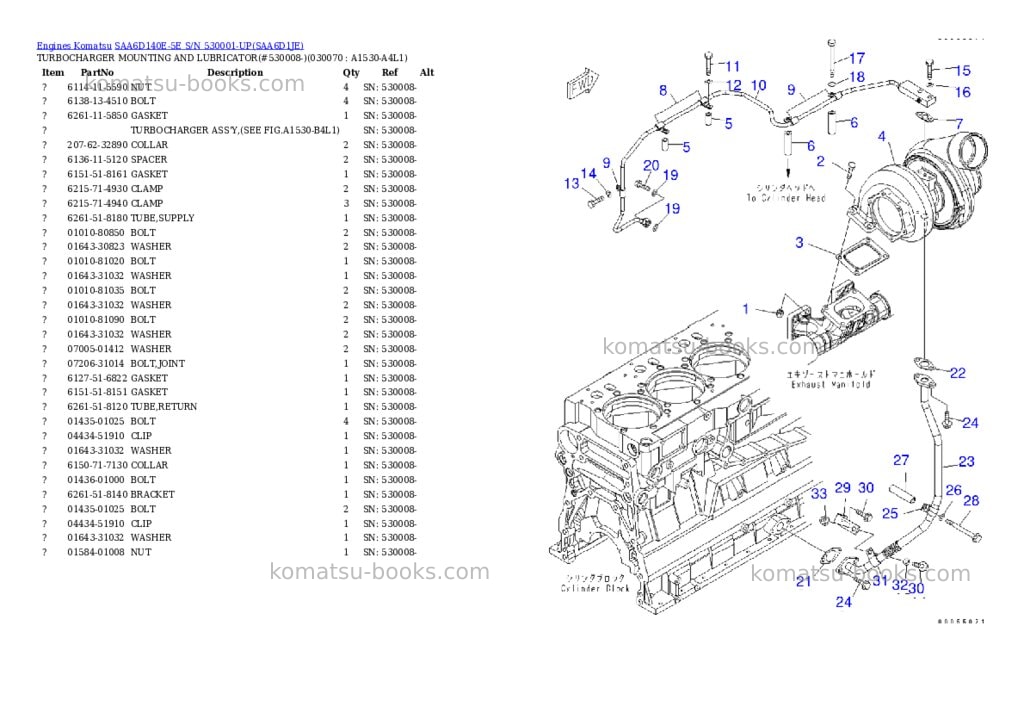Click the Alt column header
The width and height of the screenshot is (1024, 725).
[x=427, y=72]
